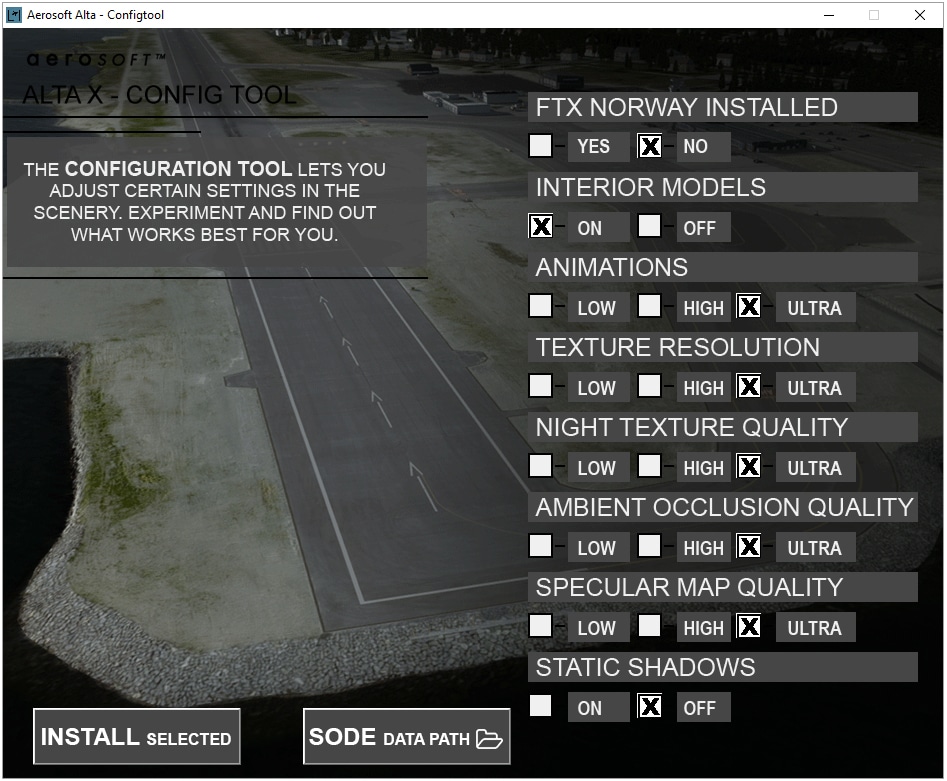Tick ULTRA checkbox under Specular Map Quality
This screenshot has width=947, height=781.
point(748,627)
